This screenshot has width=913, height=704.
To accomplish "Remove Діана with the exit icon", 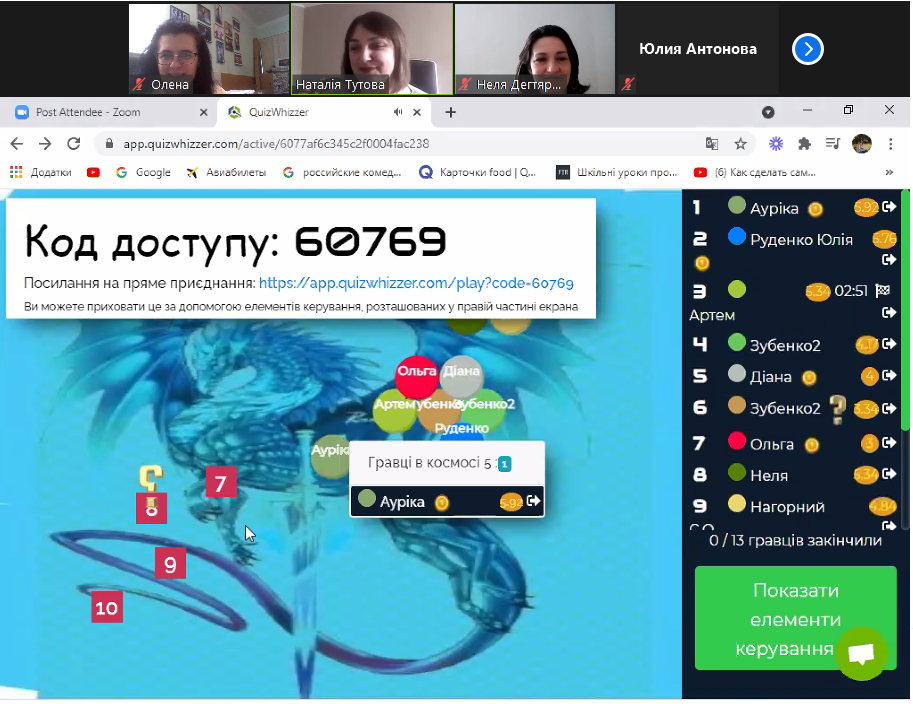I will pos(889,376).
